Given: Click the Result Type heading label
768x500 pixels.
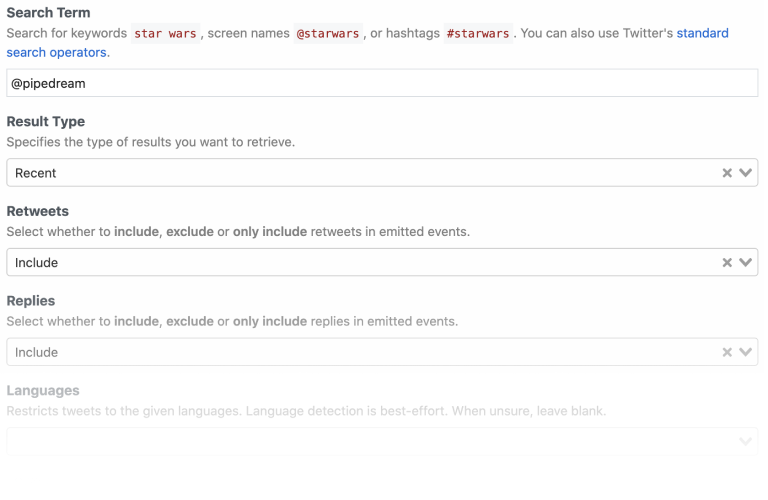Looking at the screenshot, I should click(46, 122).
